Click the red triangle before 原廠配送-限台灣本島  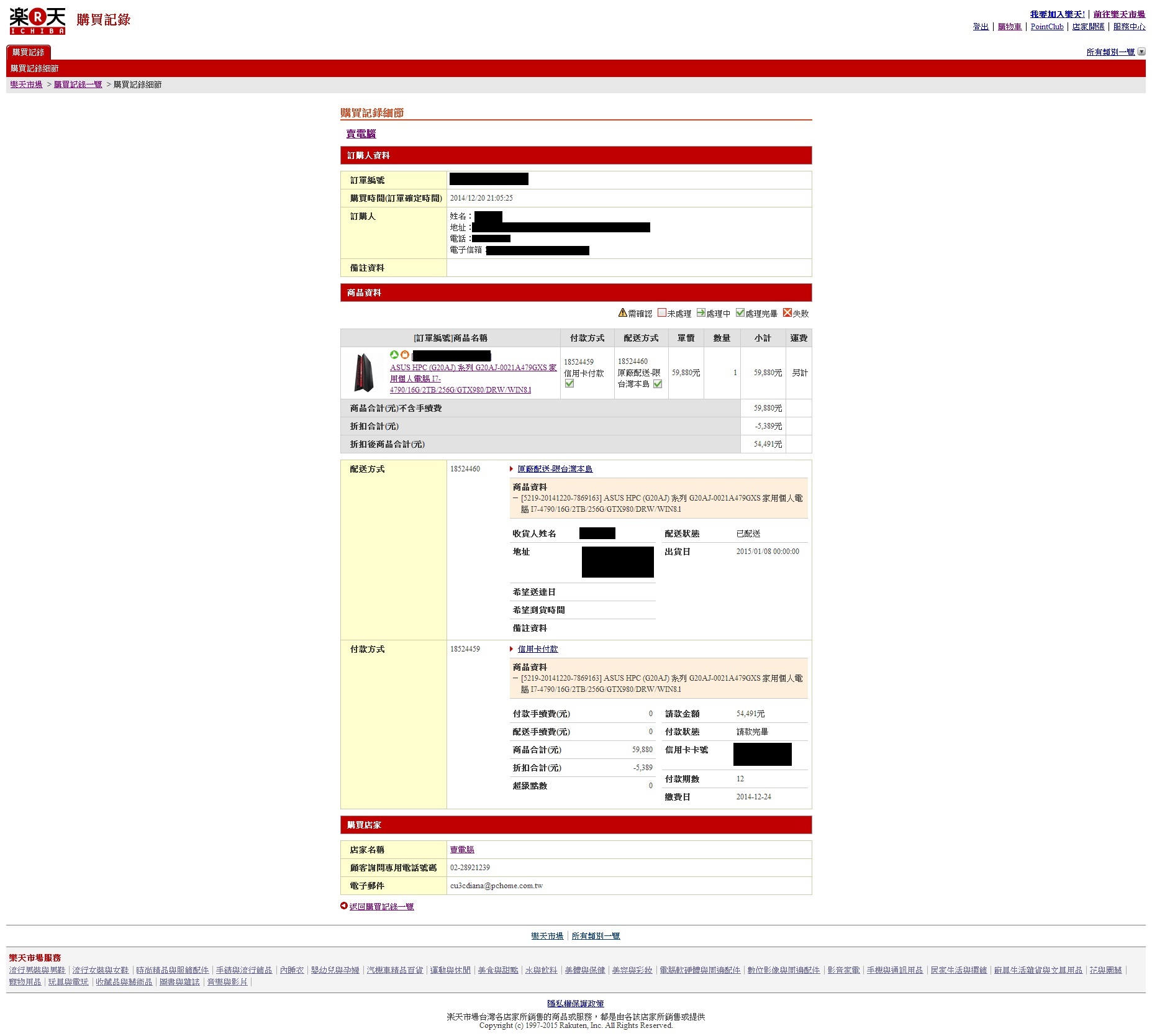point(512,469)
